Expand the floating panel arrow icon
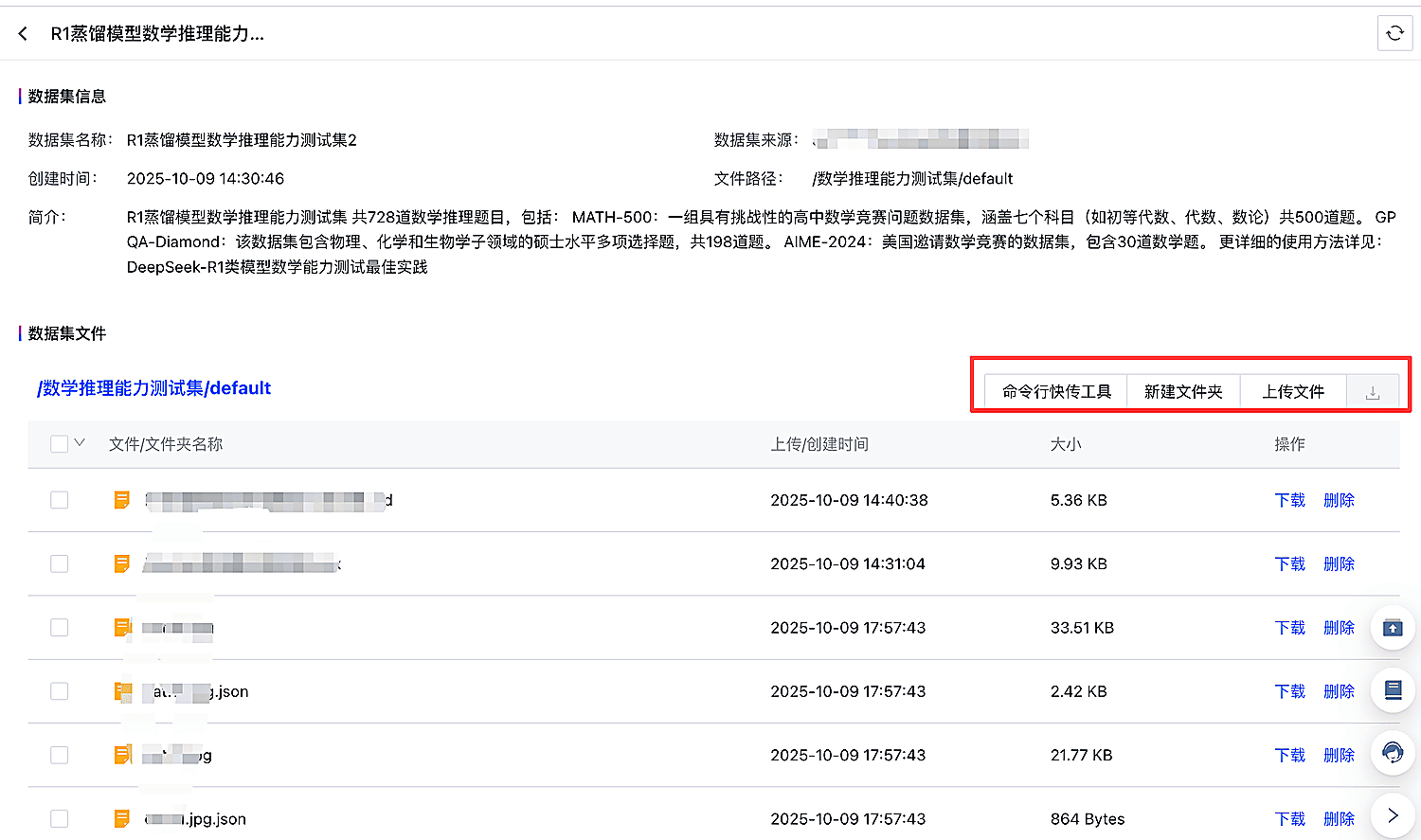 coord(1393,815)
